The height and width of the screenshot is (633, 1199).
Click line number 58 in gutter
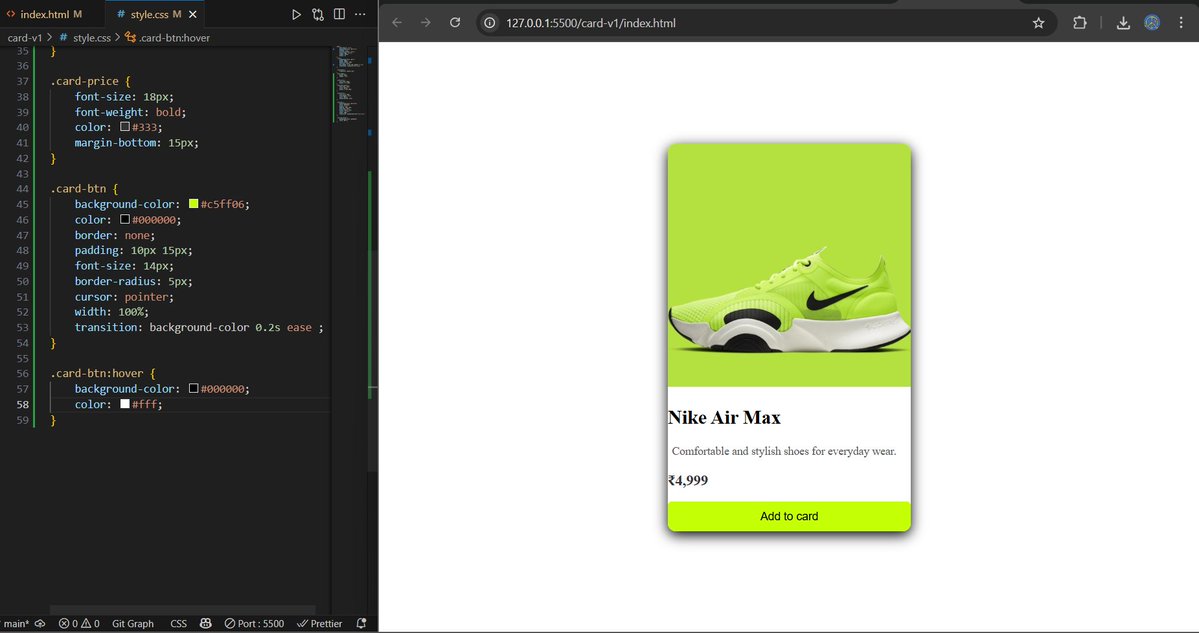(x=22, y=404)
